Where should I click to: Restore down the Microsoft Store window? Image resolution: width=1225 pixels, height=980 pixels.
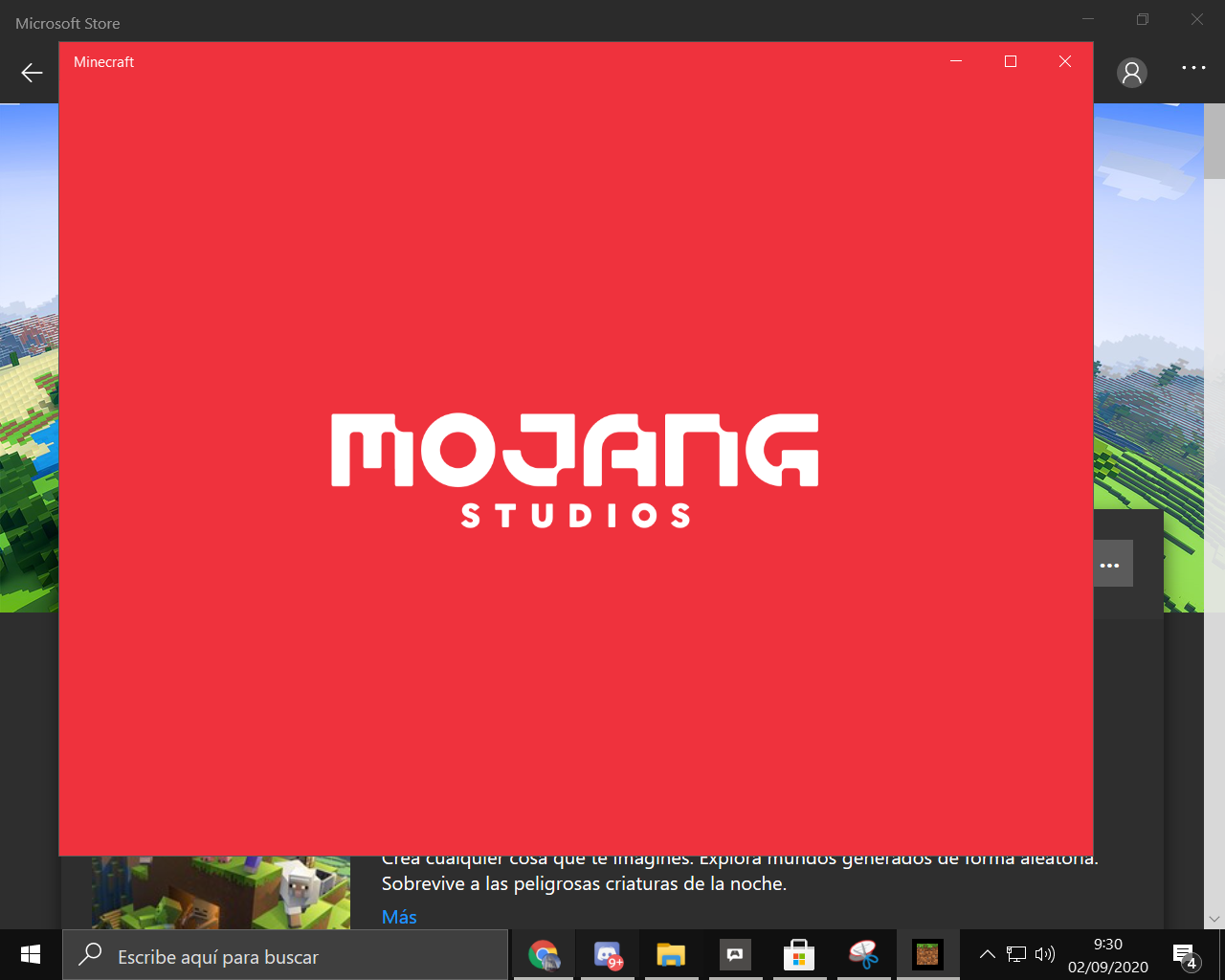pyautogui.click(x=1143, y=19)
